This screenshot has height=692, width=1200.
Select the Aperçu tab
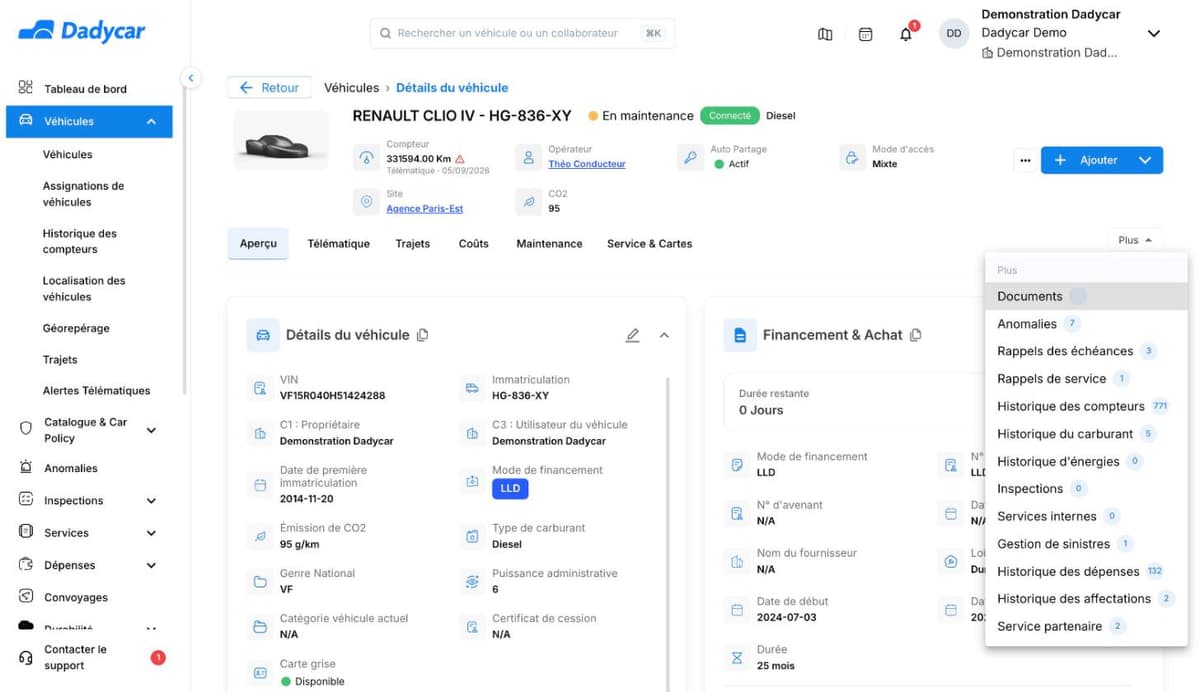(258, 244)
